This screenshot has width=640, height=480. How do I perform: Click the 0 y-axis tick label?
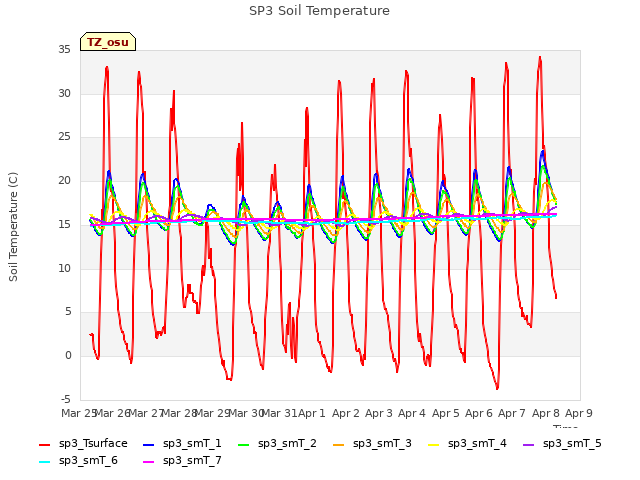pos(68,356)
